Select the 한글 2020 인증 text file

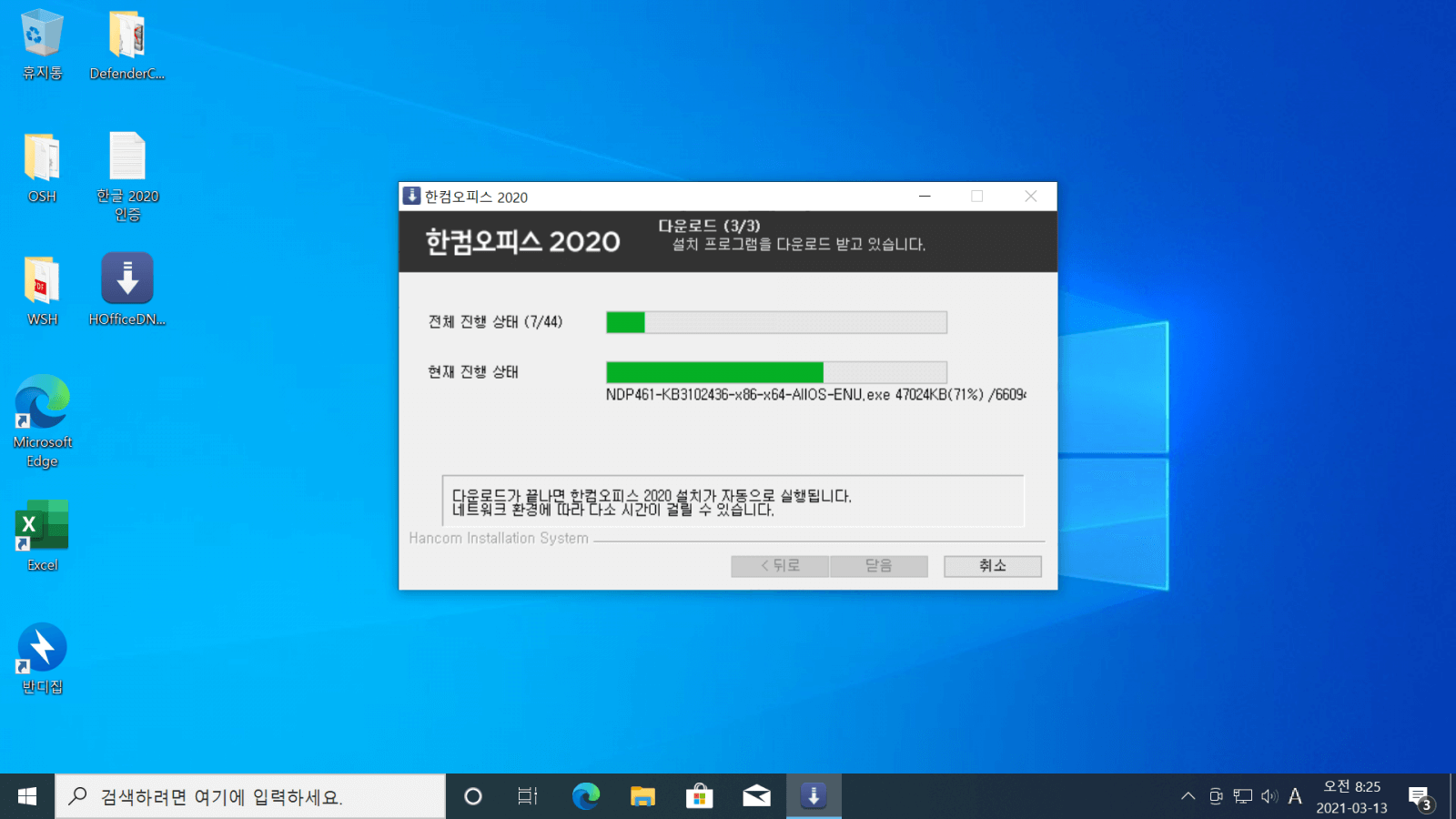127,177
